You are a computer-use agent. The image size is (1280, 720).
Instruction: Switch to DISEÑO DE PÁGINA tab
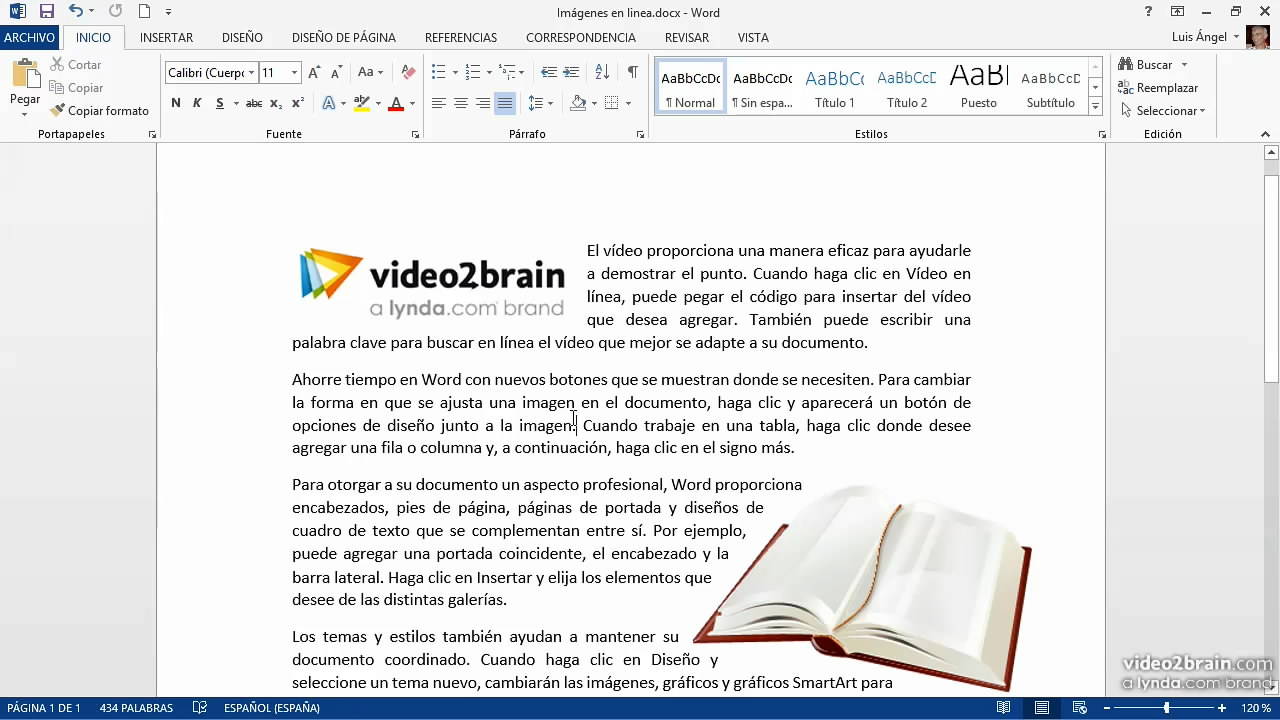[344, 38]
